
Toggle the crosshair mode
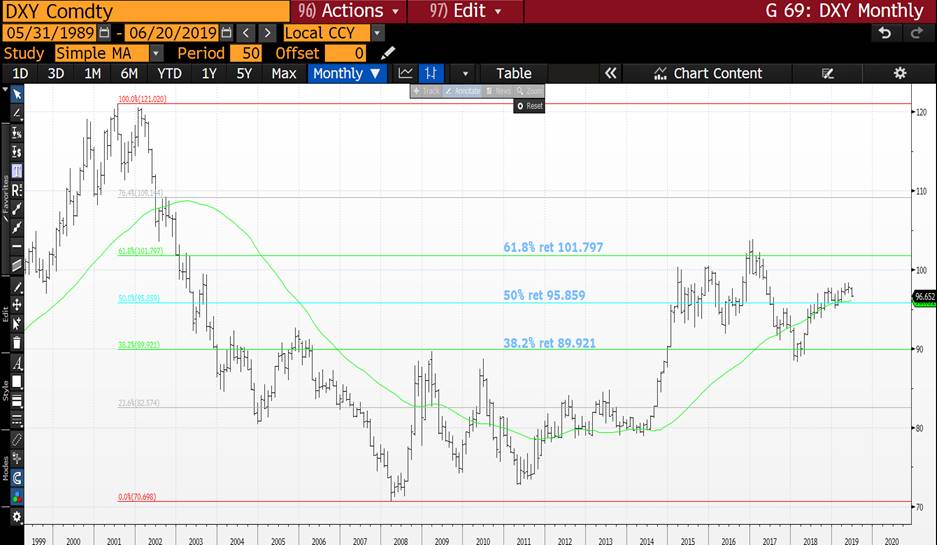(x=17, y=459)
